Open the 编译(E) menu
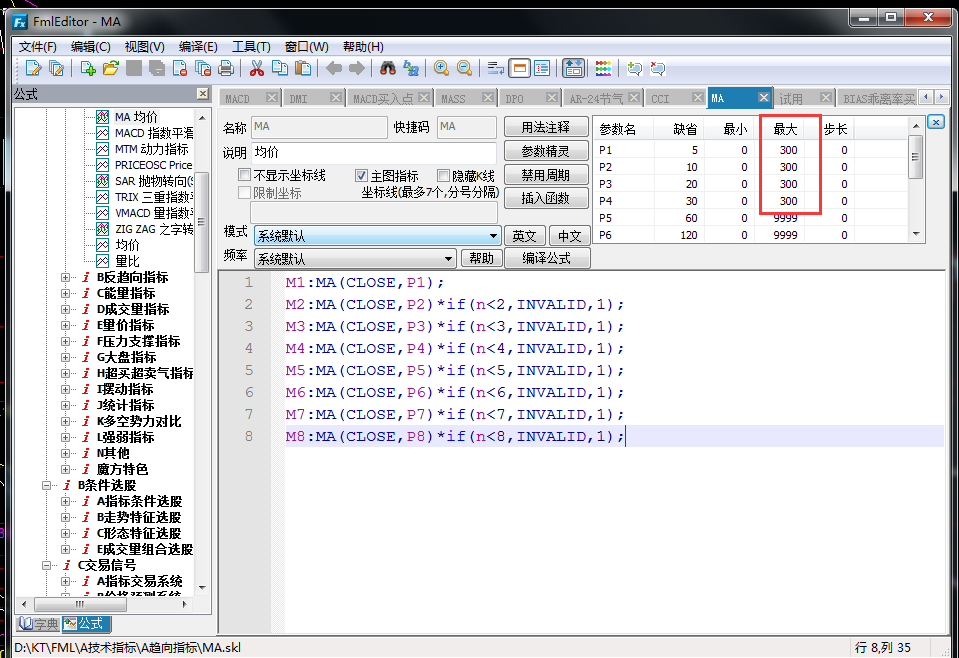Viewport: 959px width, 658px height. point(198,47)
